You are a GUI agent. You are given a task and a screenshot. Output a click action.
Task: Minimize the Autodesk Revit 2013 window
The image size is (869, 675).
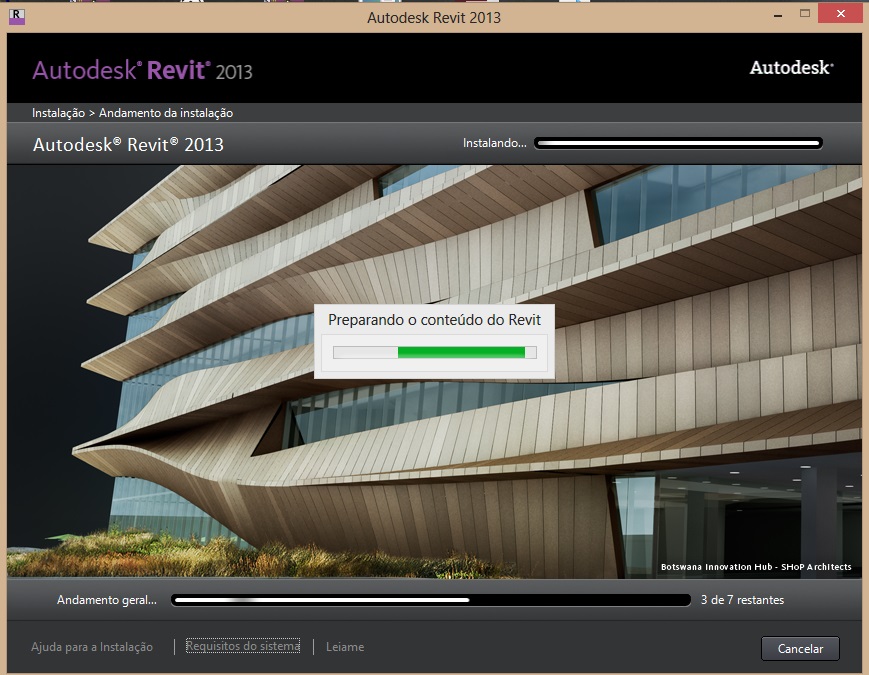tap(778, 16)
